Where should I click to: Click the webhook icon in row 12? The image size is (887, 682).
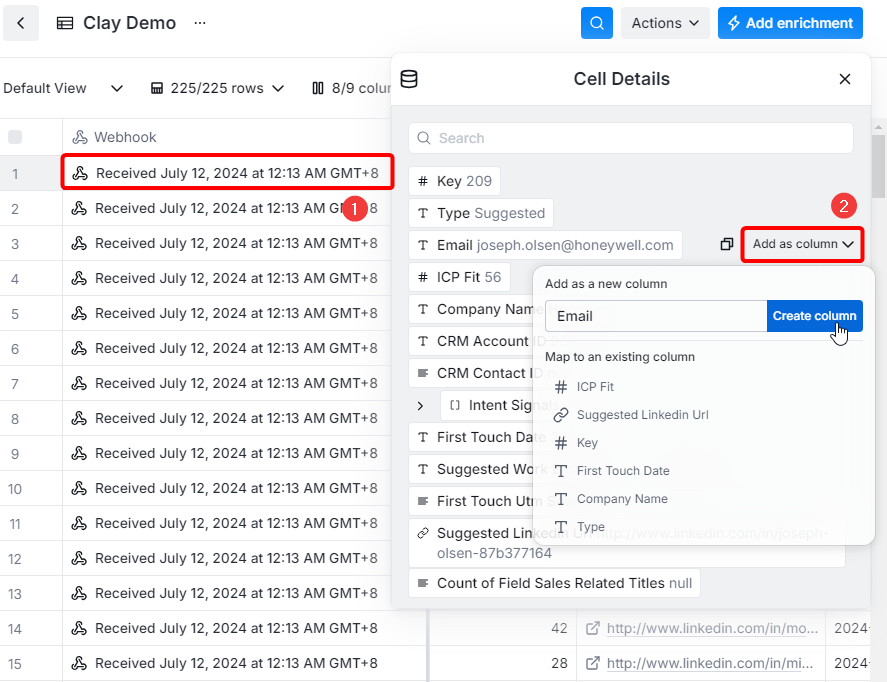tap(79, 559)
